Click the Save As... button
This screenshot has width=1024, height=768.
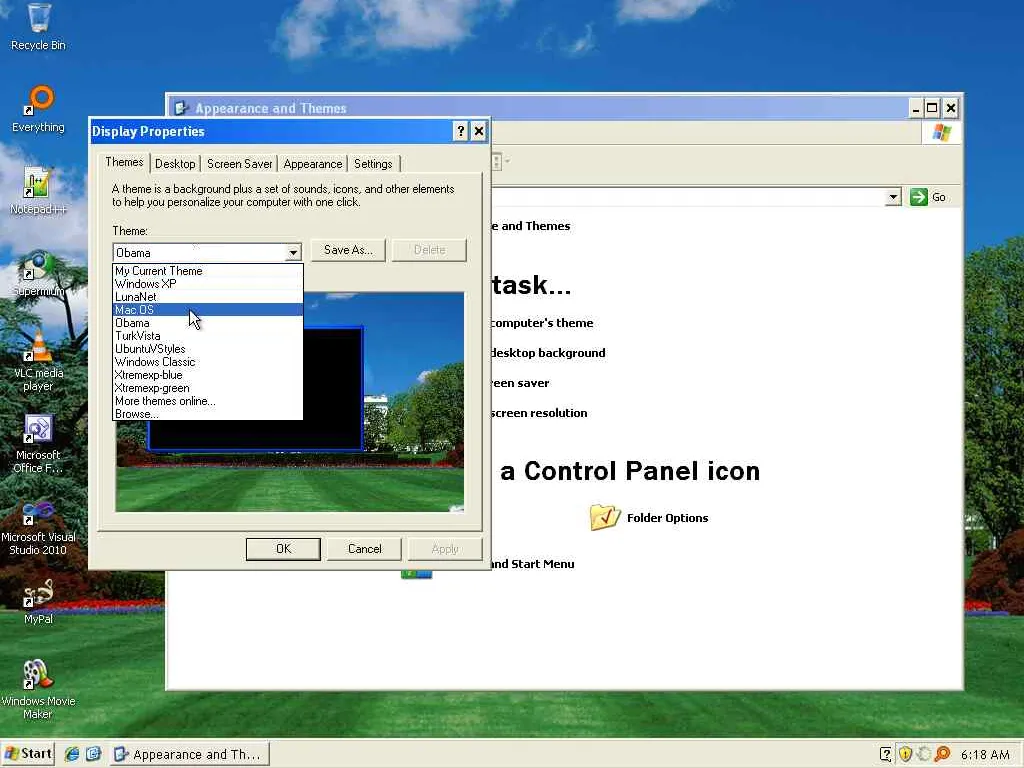[x=348, y=249]
